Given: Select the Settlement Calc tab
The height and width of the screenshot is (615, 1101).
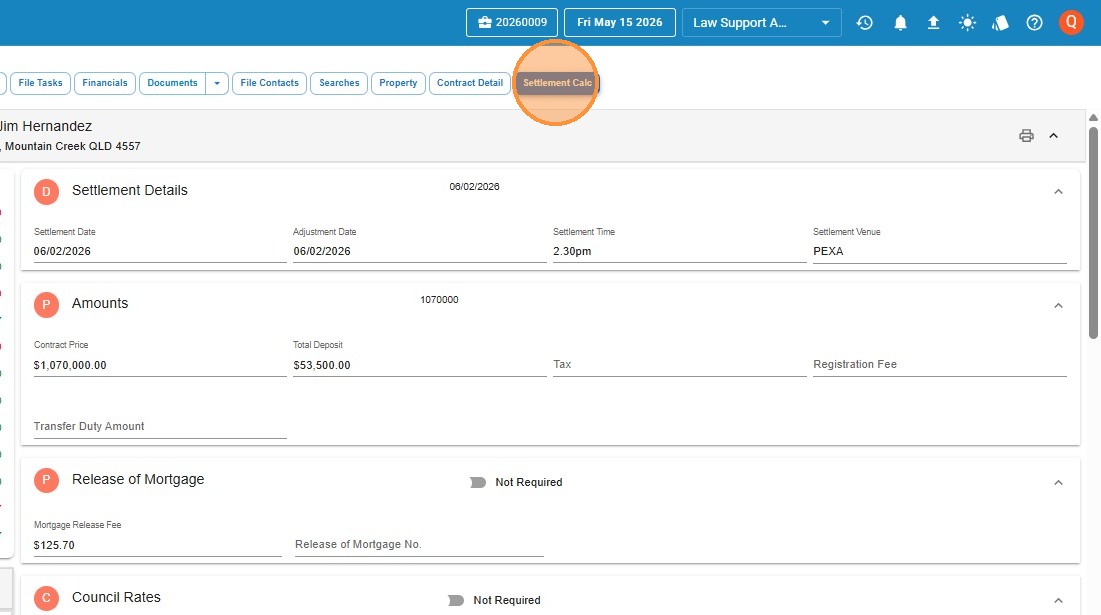Looking at the screenshot, I should click(x=557, y=83).
